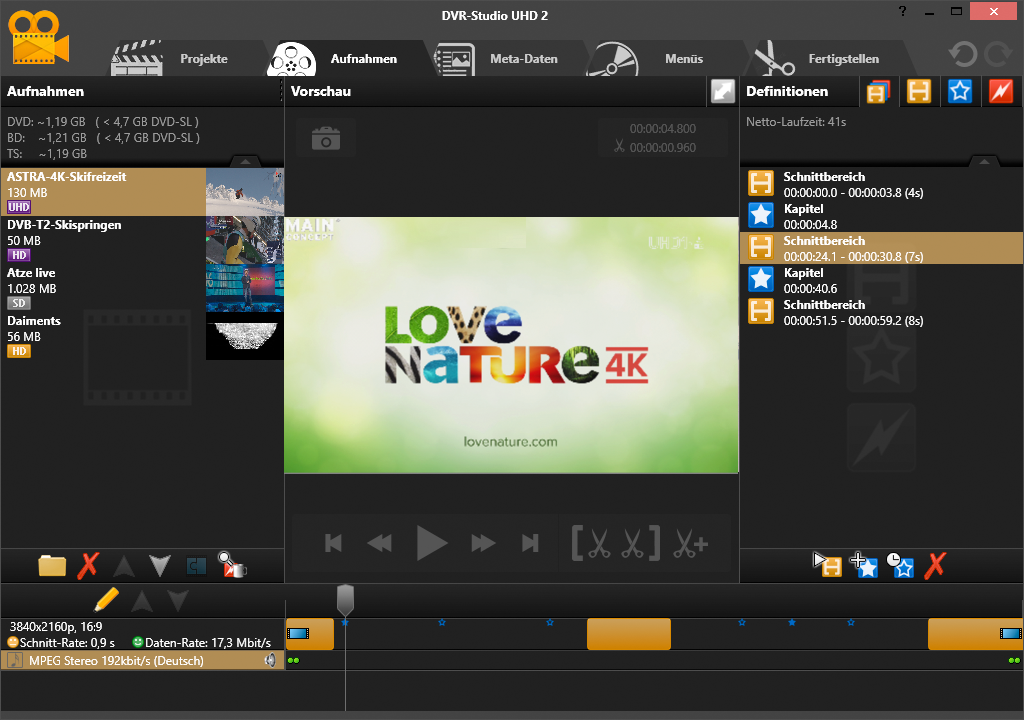Click the timeline playhead marker
1024x720 pixels.
[345, 600]
